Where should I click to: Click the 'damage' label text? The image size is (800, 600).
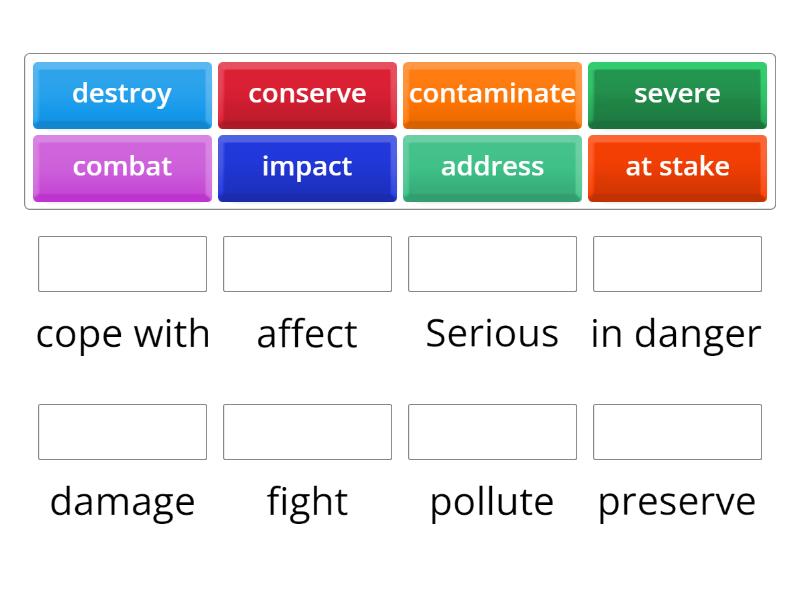pos(122,501)
